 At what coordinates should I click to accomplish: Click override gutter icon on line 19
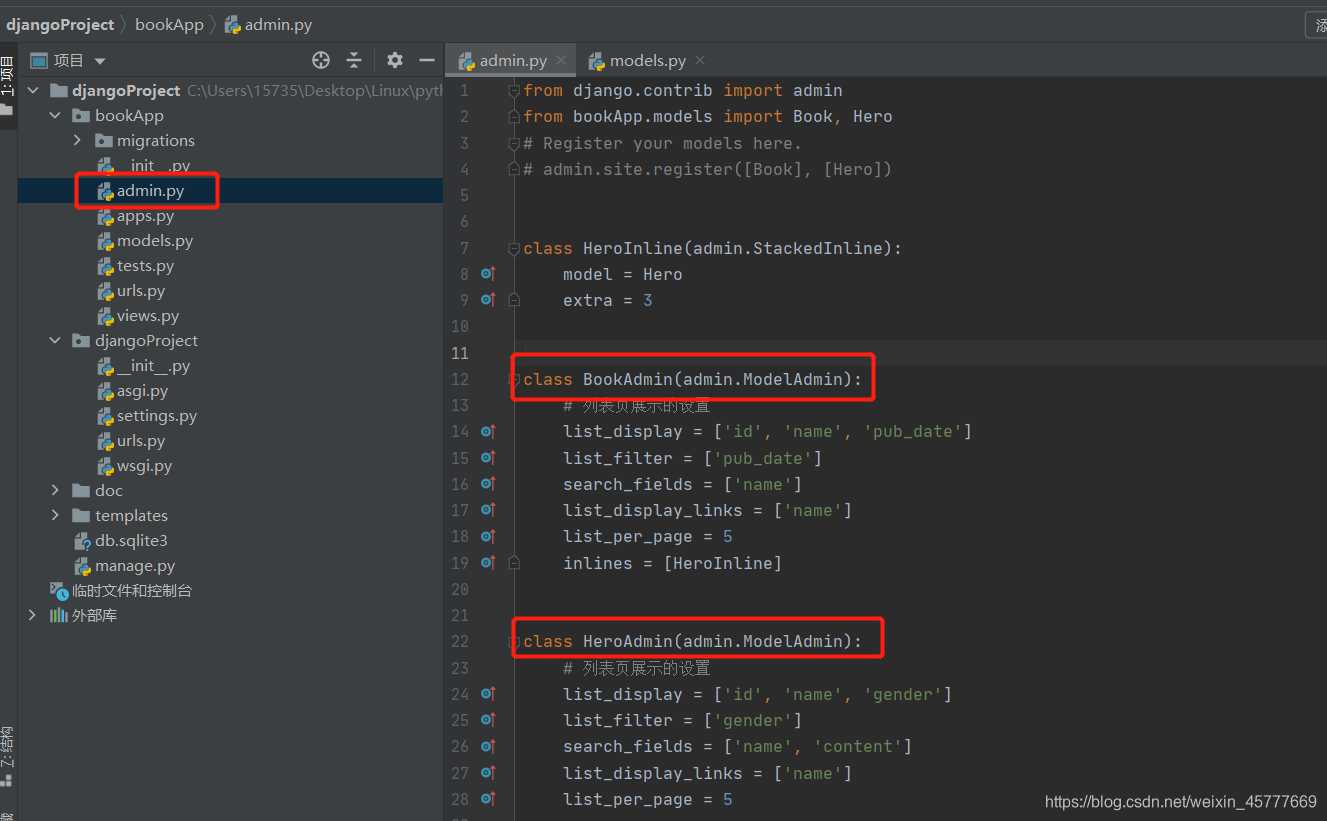coord(488,562)
